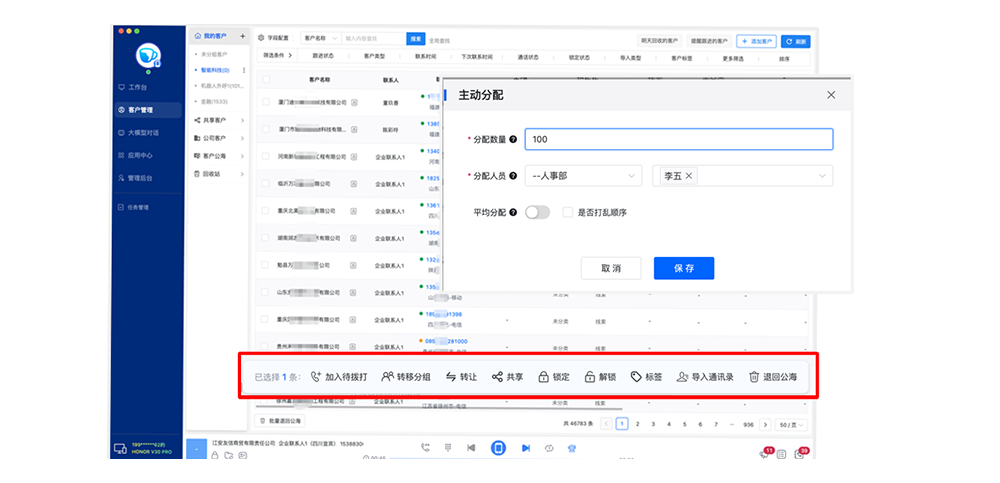
Task: Click 转移分组 in the selection bar
Action: point(406,377)
